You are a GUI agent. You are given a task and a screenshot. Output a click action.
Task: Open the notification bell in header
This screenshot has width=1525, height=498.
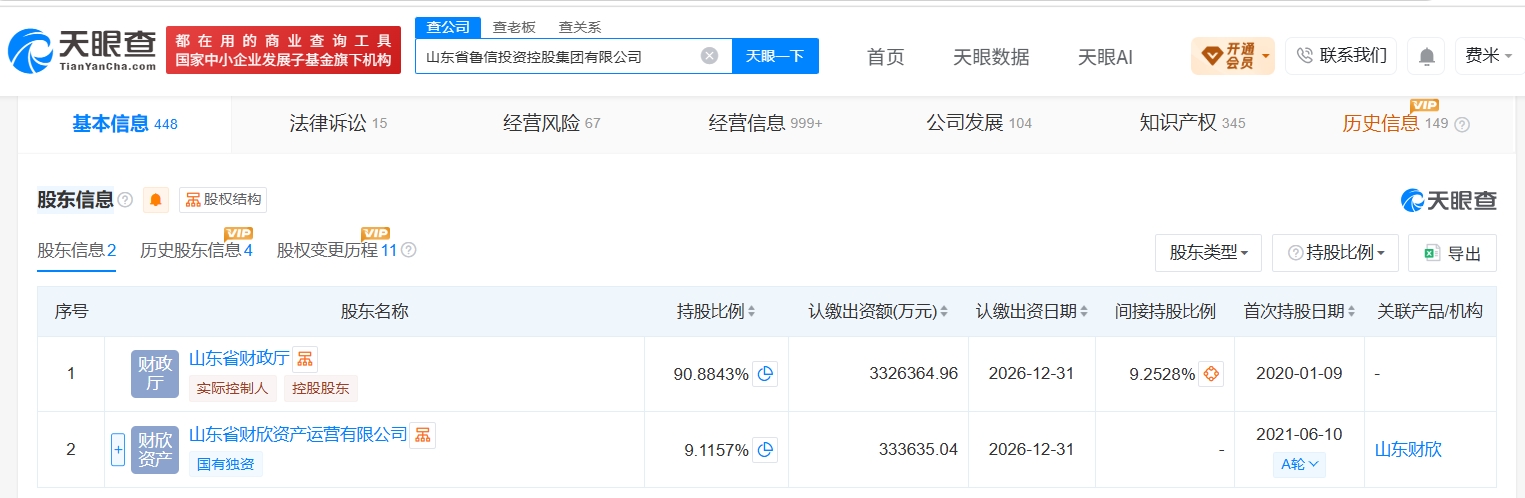pyautogui.click(x=1426, y=56)
